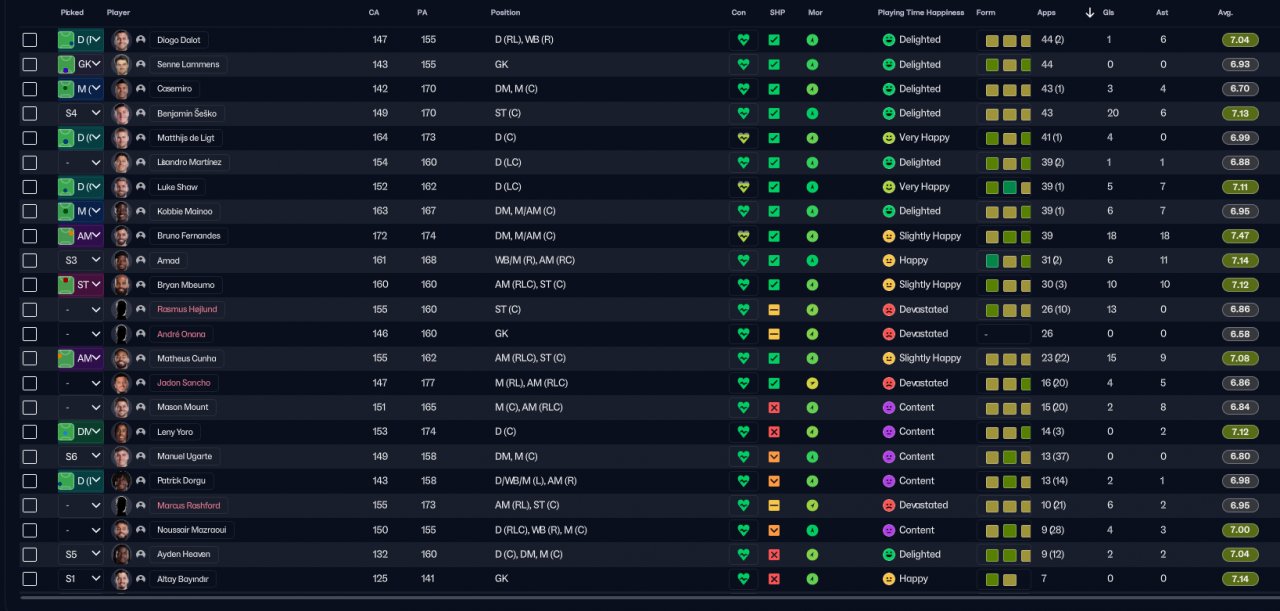Viewport: 1280px width, 611px height.
Task: Open Patrick Dorgu's player name link
Action: click(183, 481)
